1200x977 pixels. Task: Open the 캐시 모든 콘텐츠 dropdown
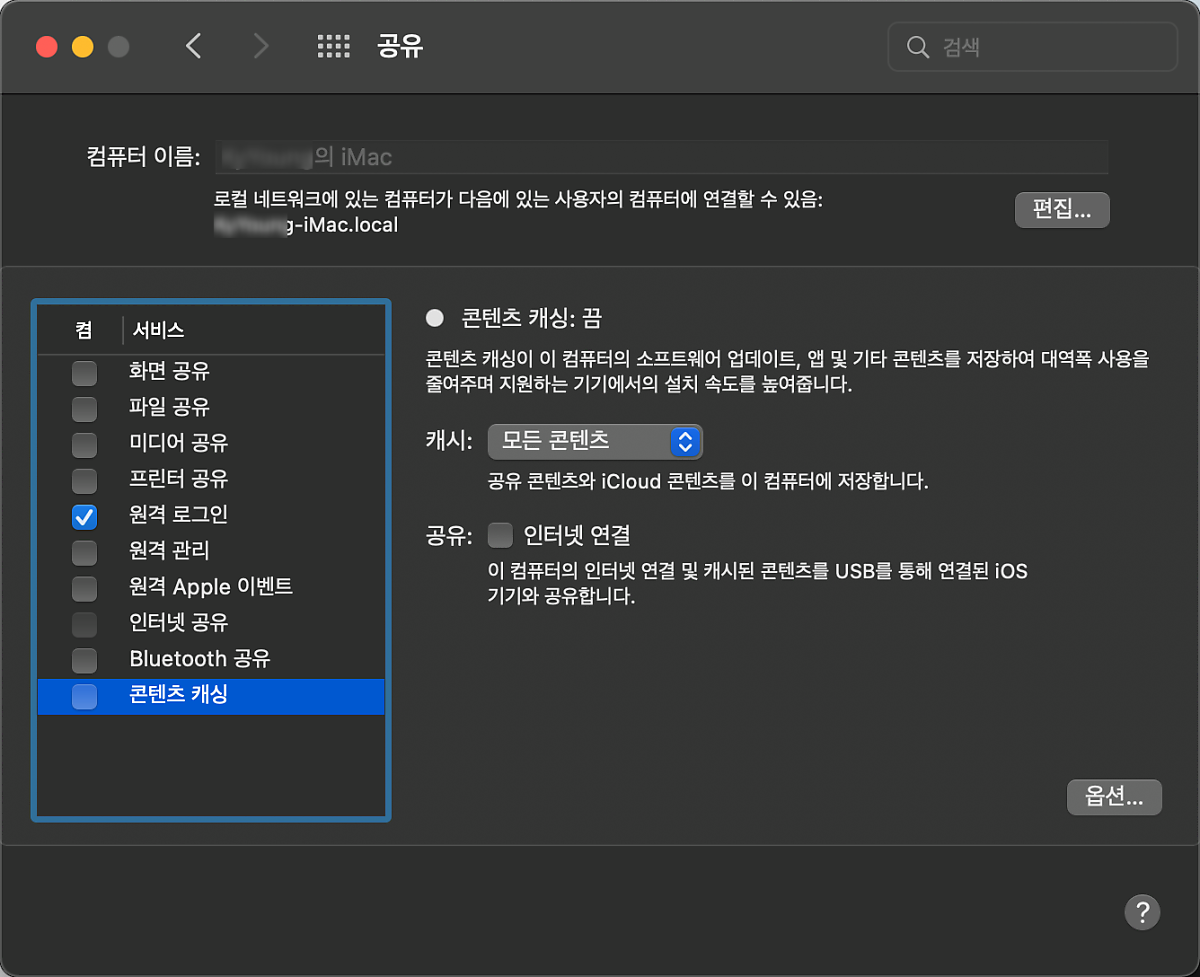coord(595,440)
